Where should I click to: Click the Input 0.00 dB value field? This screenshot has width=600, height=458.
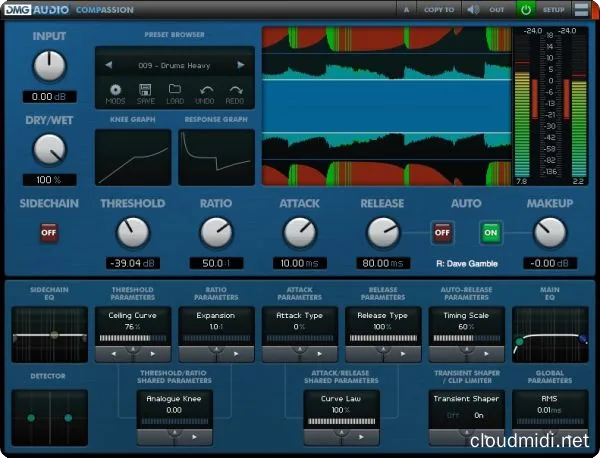49,97
